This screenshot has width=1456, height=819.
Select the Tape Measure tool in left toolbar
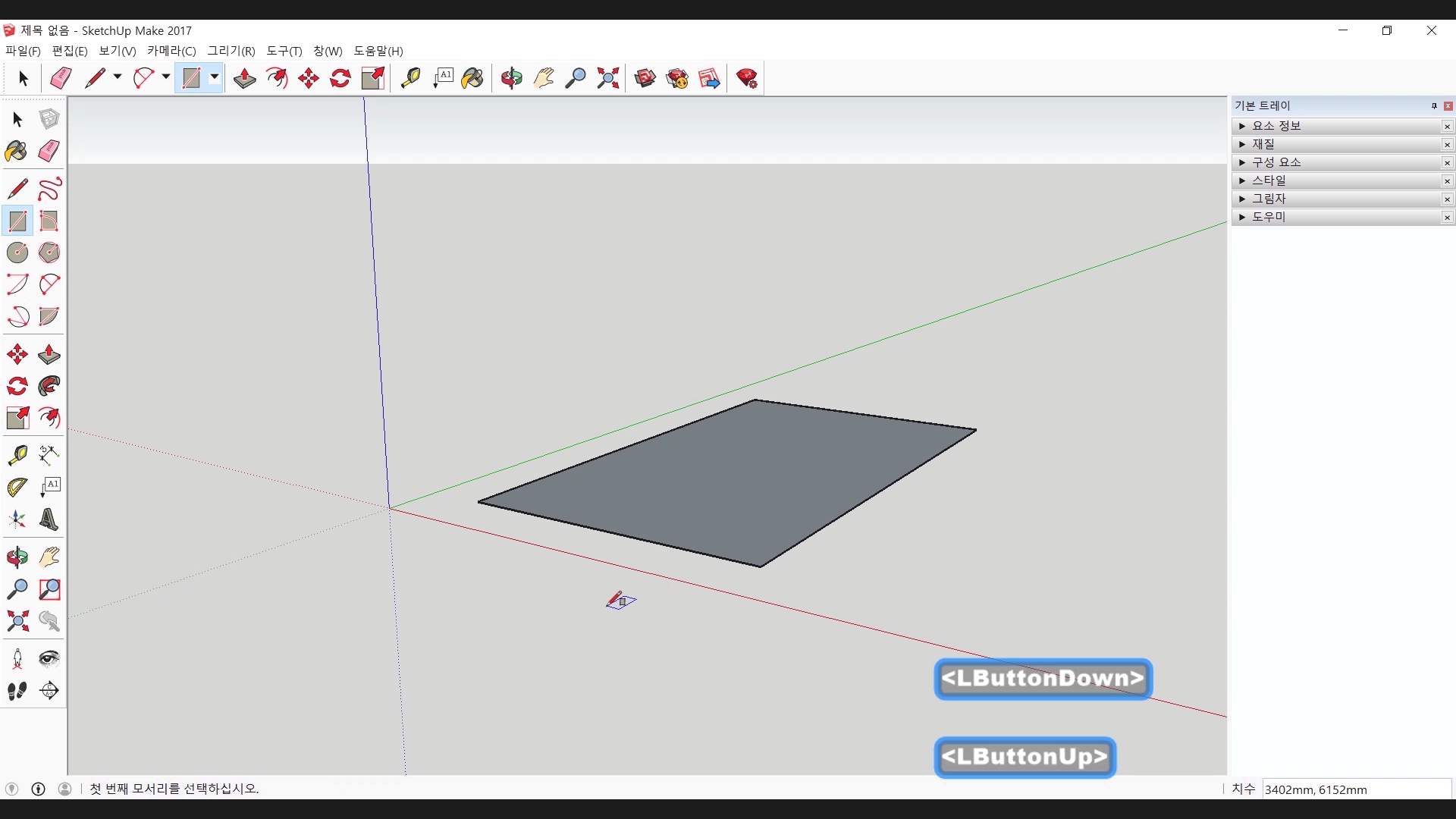(17, 455)
